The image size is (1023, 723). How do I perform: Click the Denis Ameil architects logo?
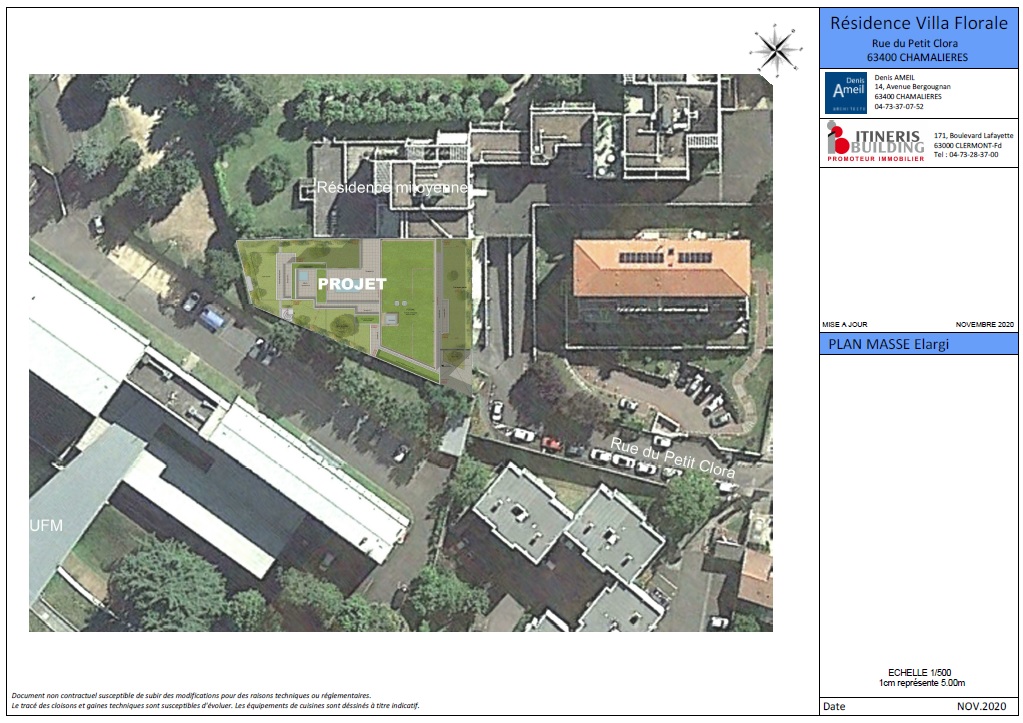click(x=845, y=92)
